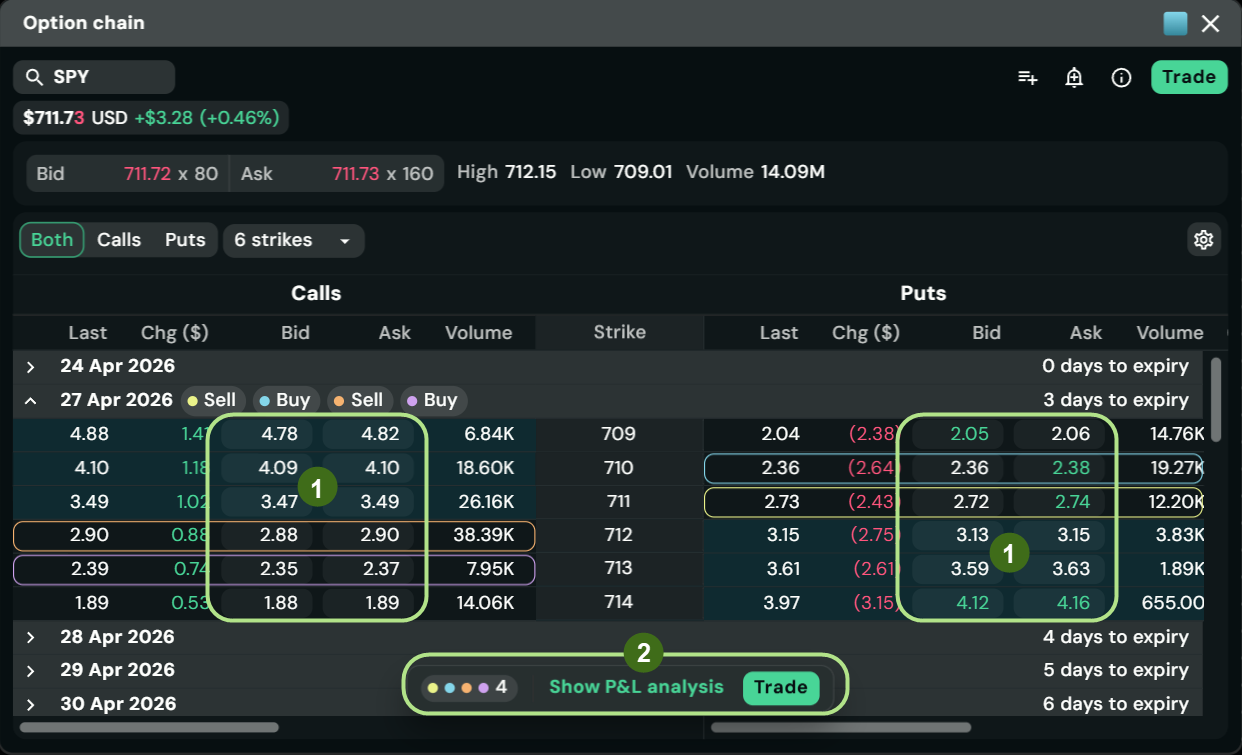Collapse the 27 Apr 2026 expiry row
The height and width of the screenshot is (755, 1242).
tap(30, 400)
